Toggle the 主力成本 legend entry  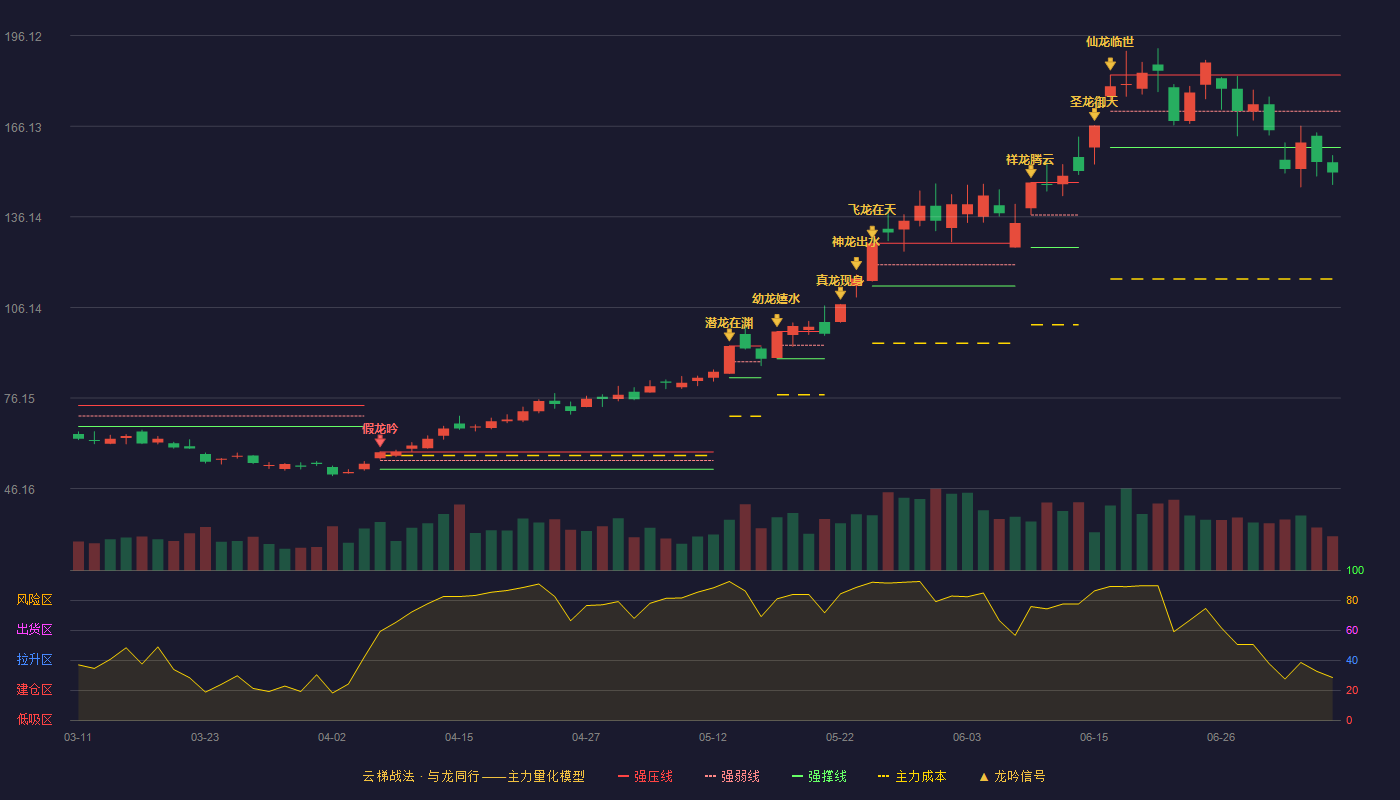click(912, 776)
